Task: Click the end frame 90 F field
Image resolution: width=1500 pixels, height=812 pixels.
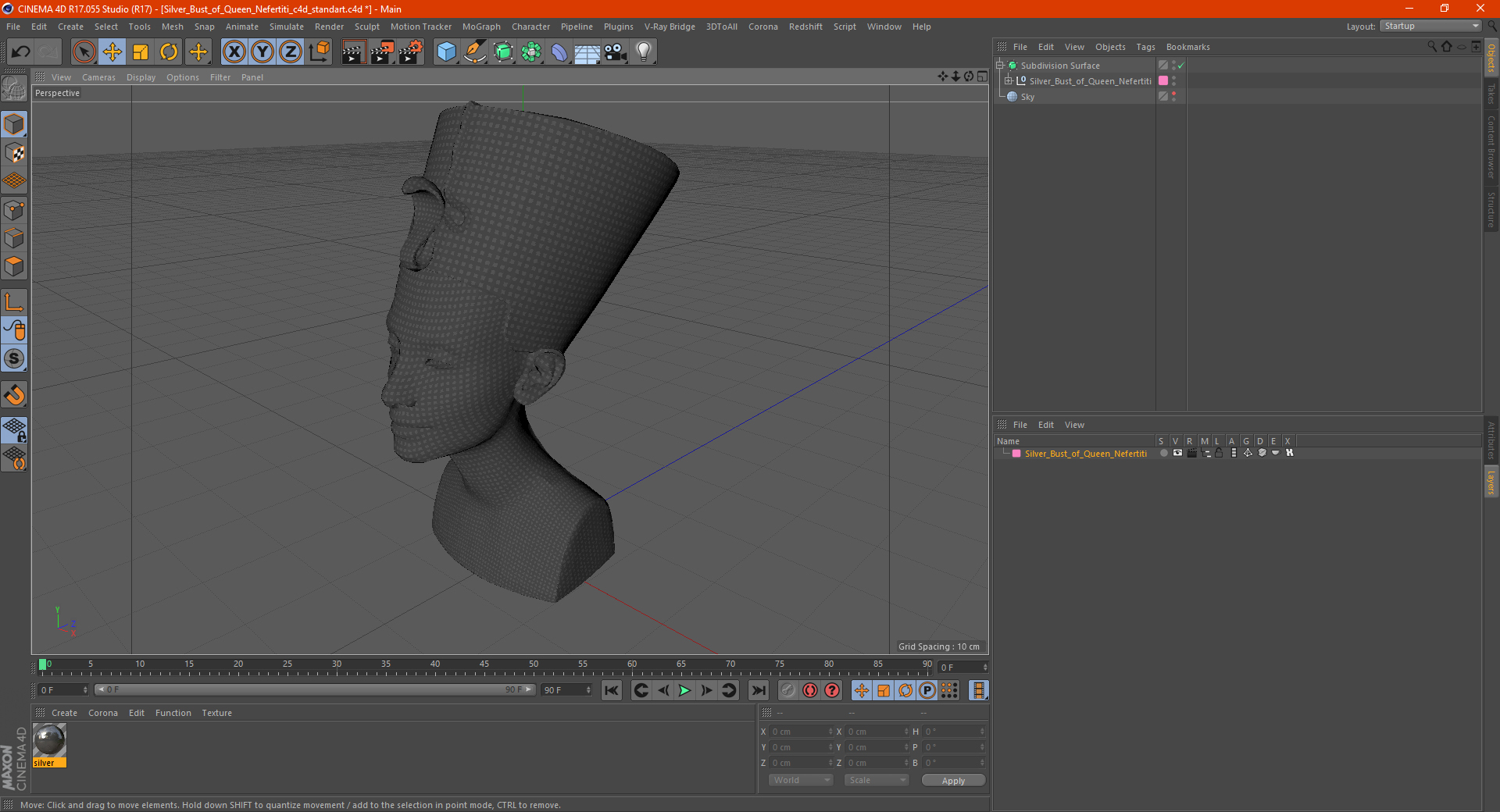Action: 566,690
